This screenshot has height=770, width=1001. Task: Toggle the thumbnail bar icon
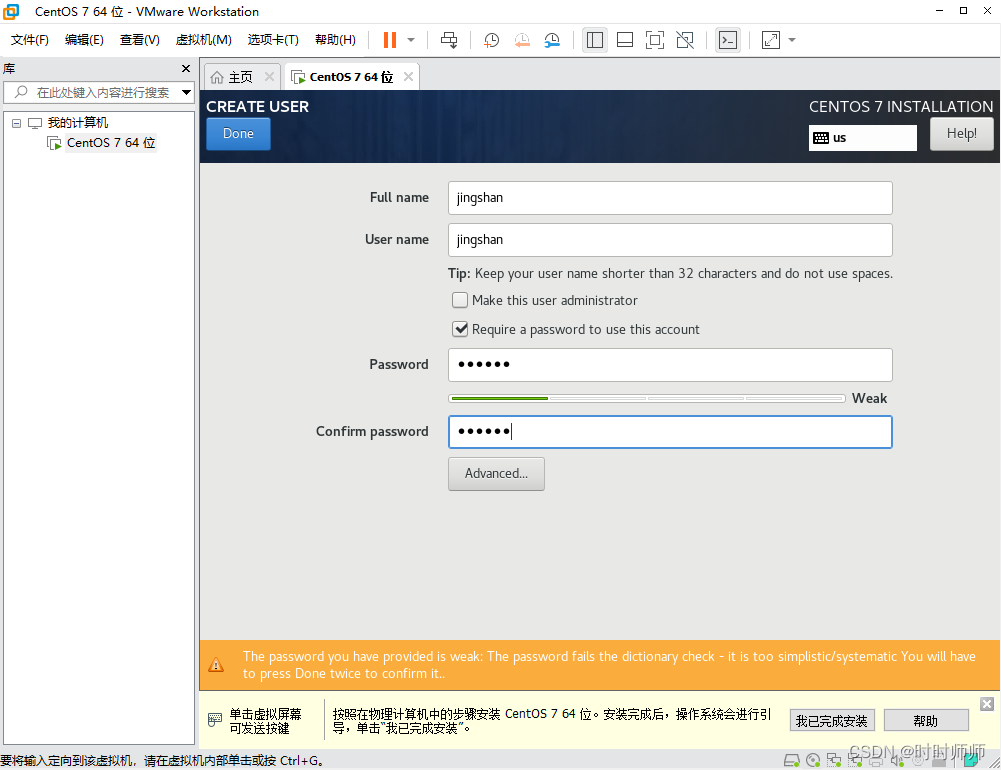tap(625, 40)
